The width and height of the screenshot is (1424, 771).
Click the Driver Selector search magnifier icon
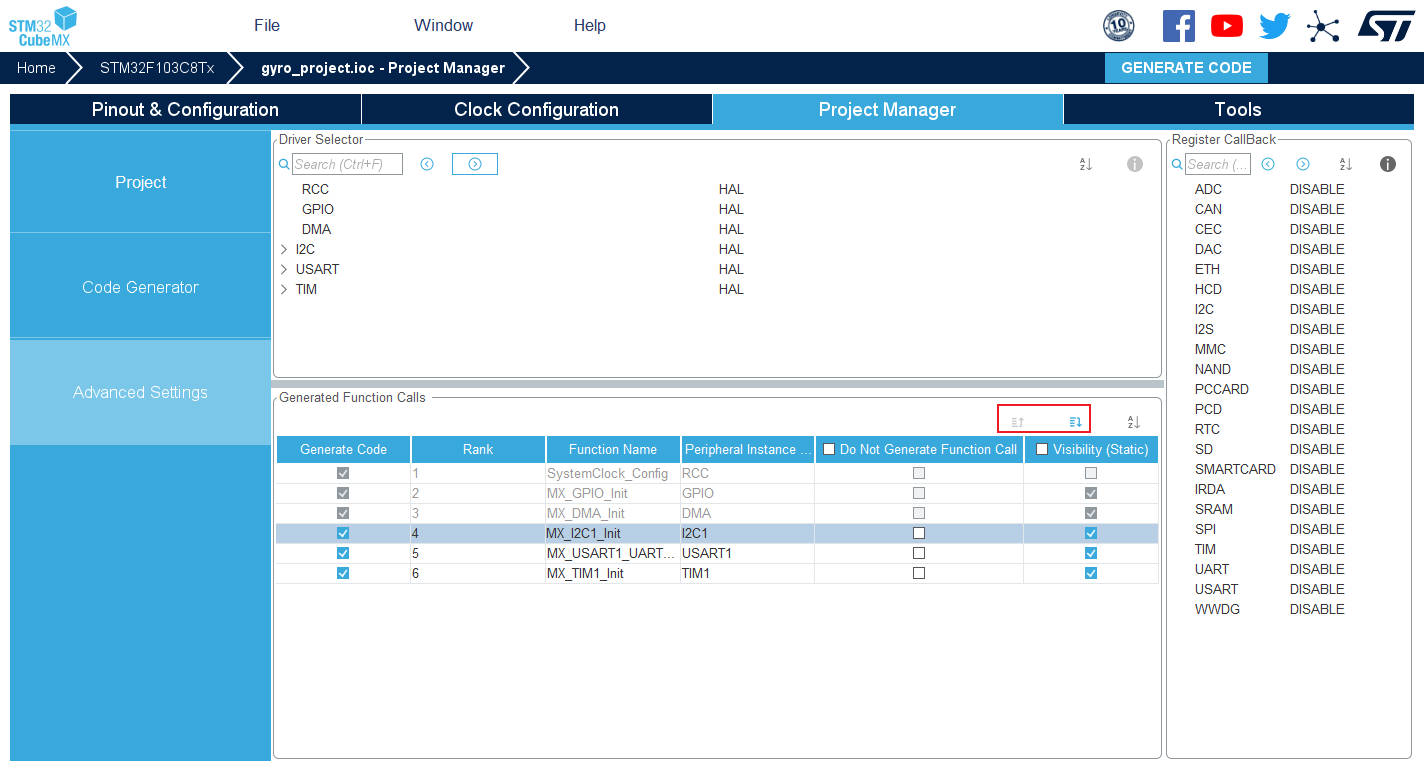tap(284, 164)
